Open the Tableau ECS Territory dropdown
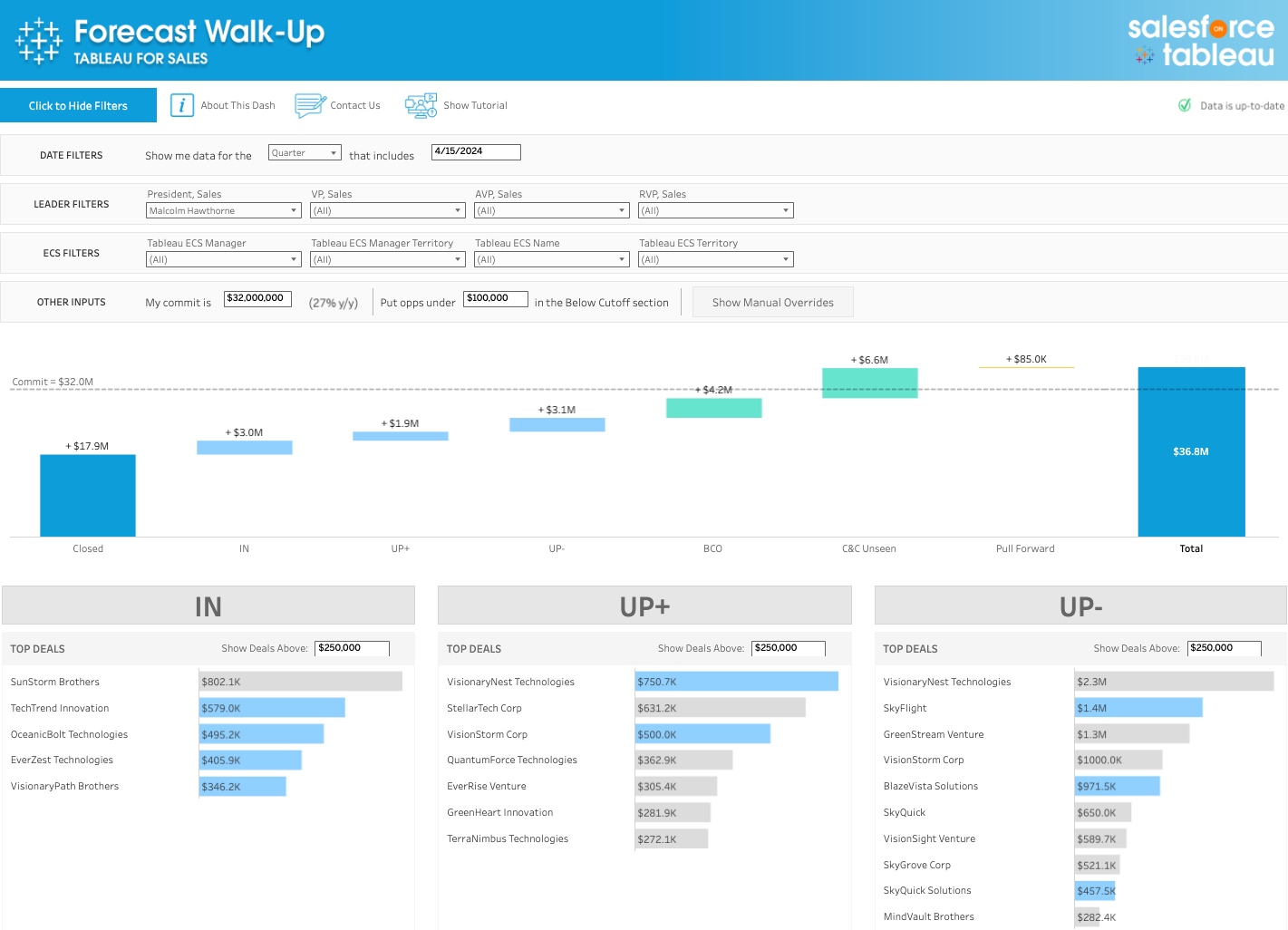 [715, 259]
